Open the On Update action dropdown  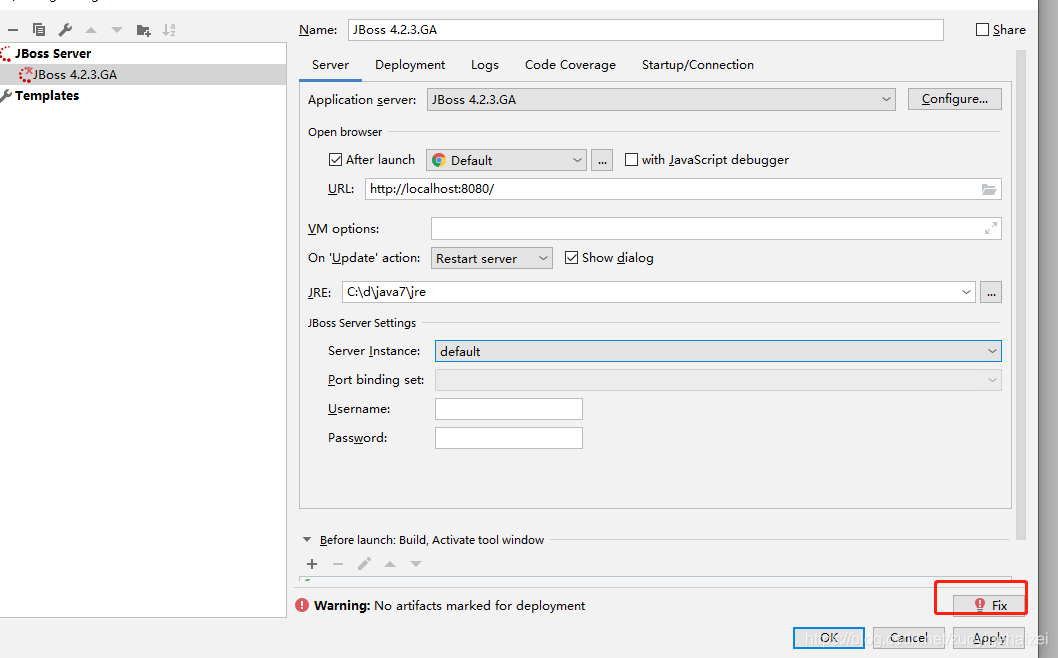(492, 258)
